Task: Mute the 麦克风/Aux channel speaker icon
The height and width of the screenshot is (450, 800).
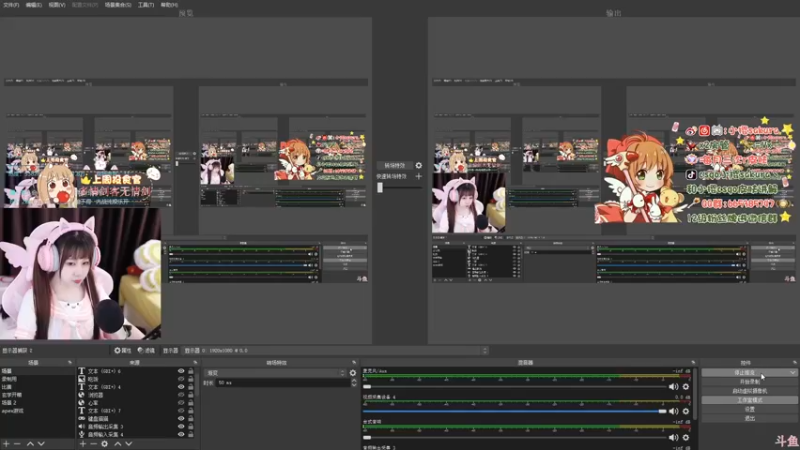Action: [673, 387]
